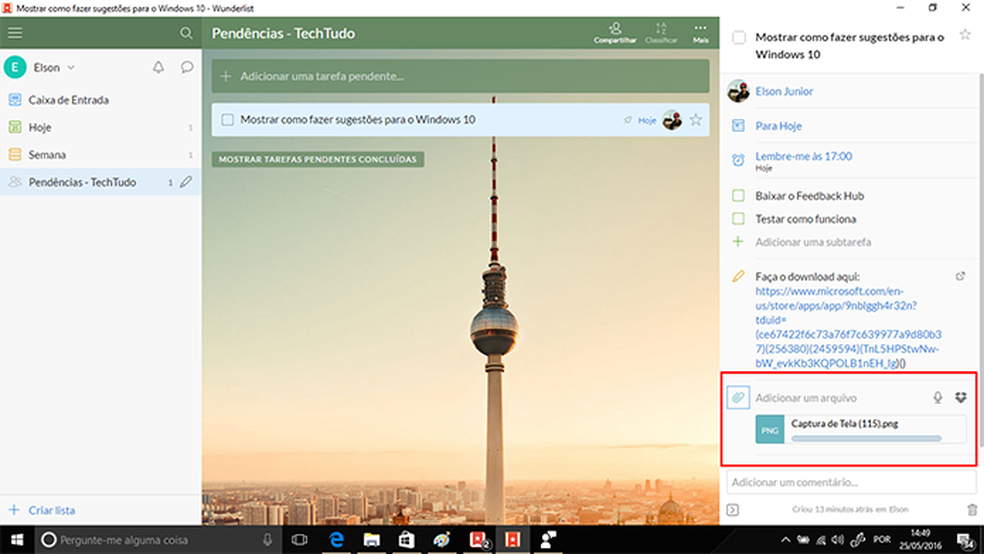Open Caixa de Entrada list
This screenshot has height=554, width=984.
pyautogui.click(x=100, y=100)
